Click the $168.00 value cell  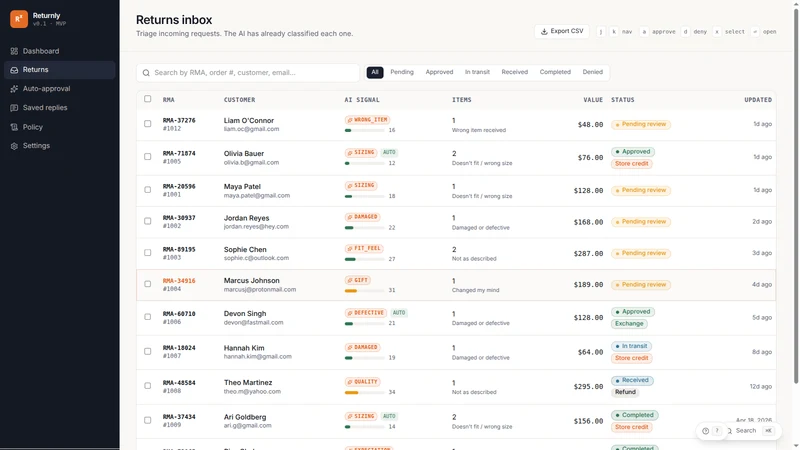point(588,222)
